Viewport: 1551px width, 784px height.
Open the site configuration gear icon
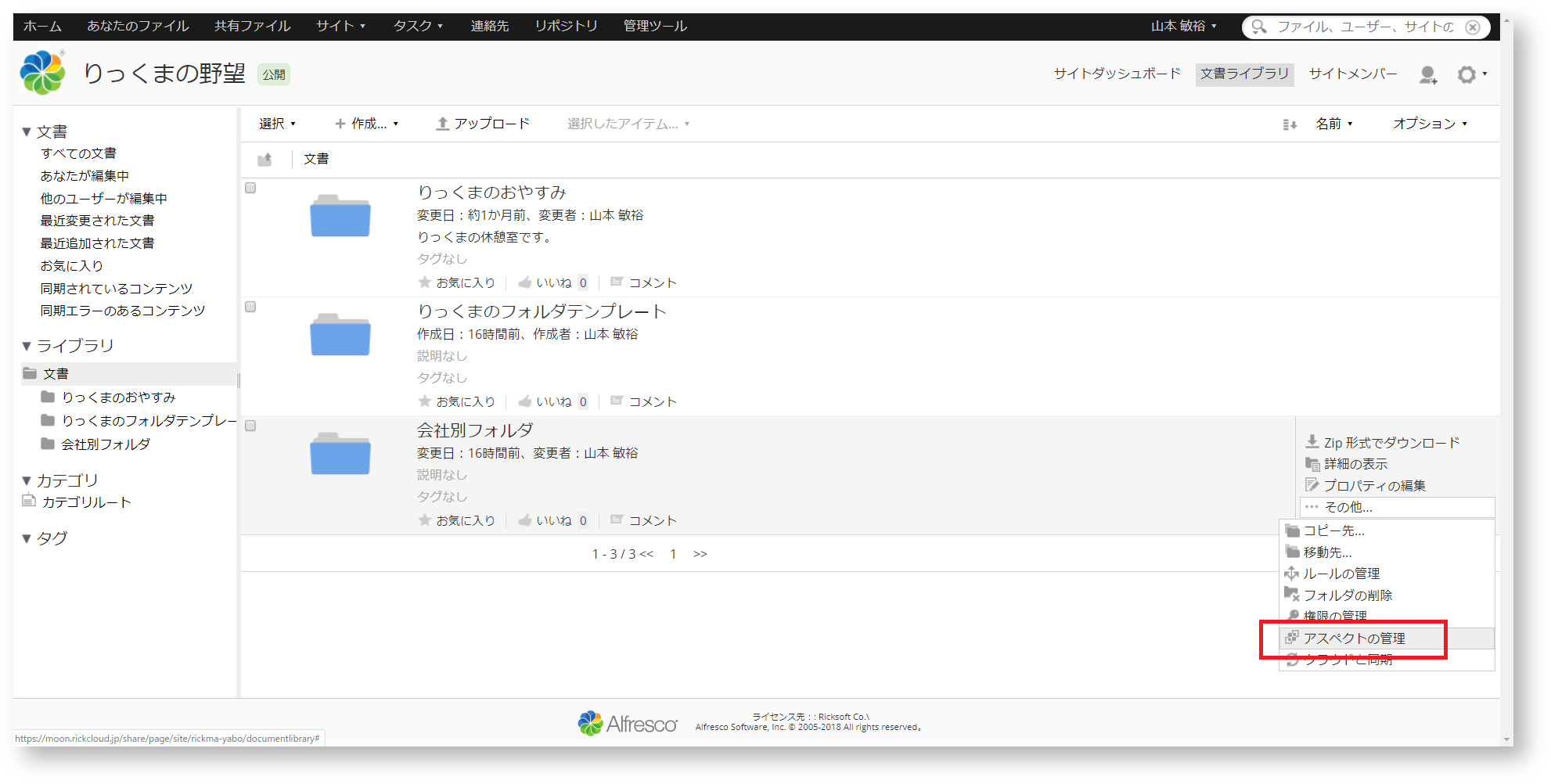pos(1467,74)
